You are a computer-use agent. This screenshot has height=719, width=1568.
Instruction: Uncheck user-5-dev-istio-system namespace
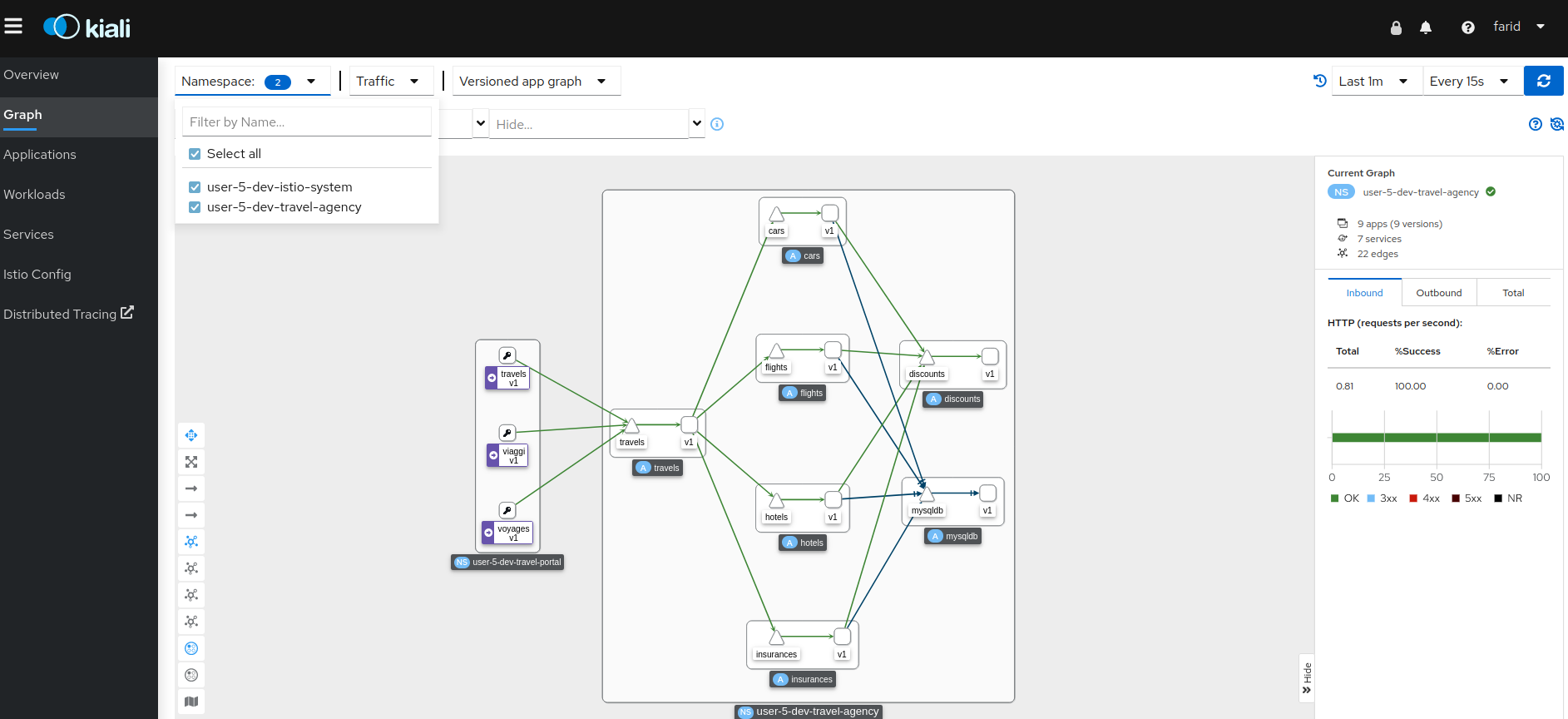tap(195, 187)
